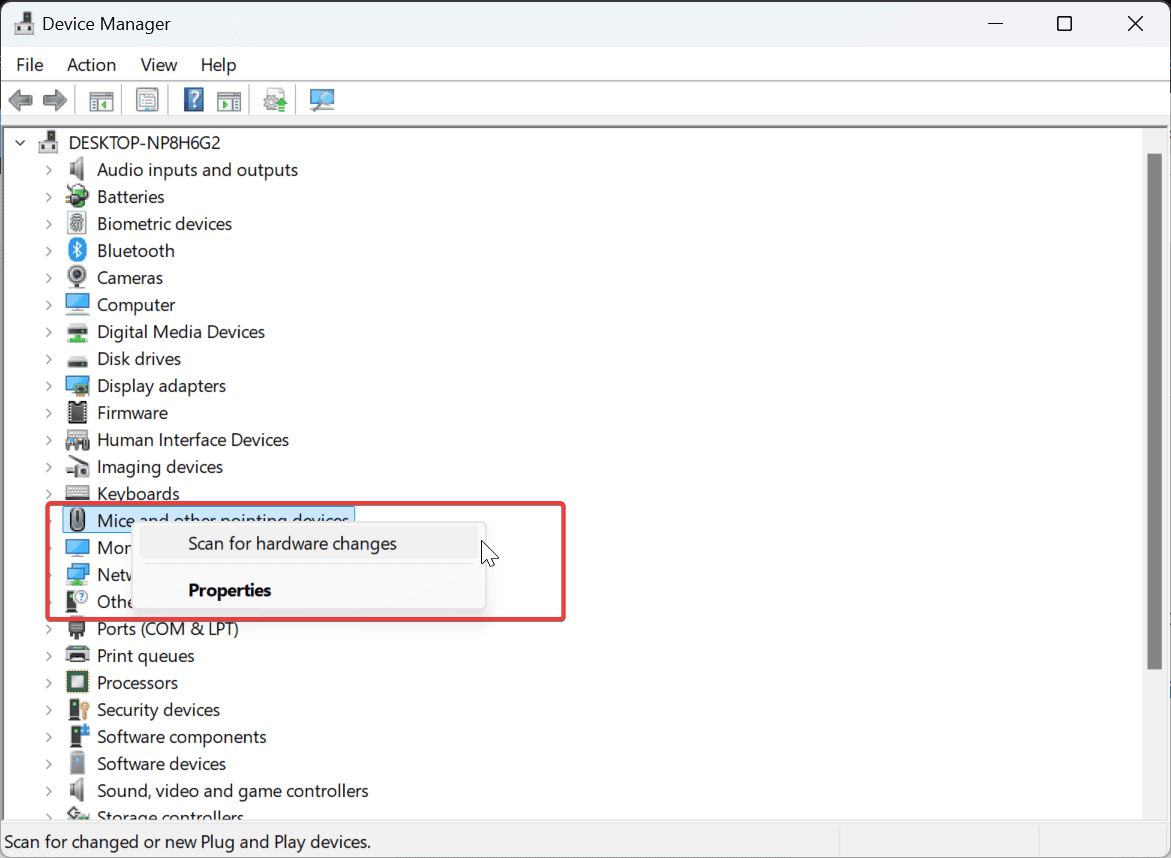The width and height of the screenshot is (1171, 858).
Task: Click the Security devices key icon
Action: click(78, 709)
